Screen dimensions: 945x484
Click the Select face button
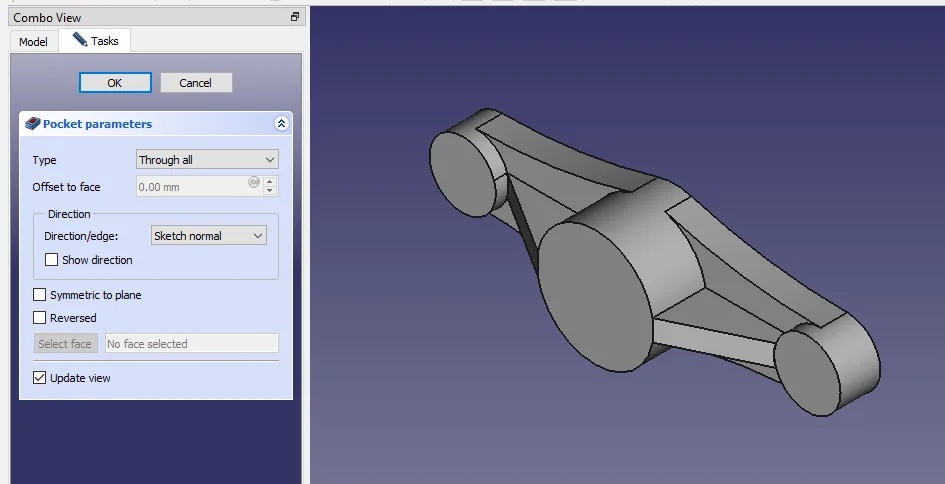65,344
